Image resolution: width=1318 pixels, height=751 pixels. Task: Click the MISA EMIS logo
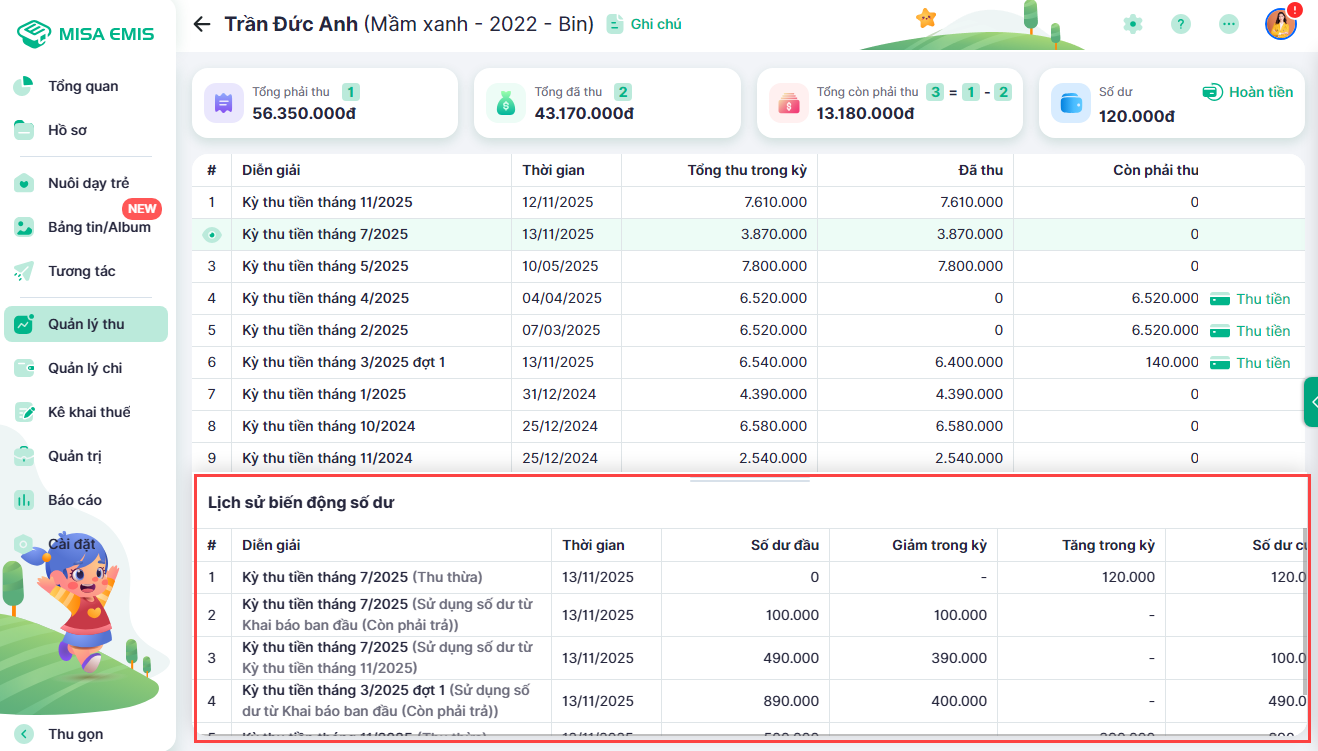click(86, 34)
